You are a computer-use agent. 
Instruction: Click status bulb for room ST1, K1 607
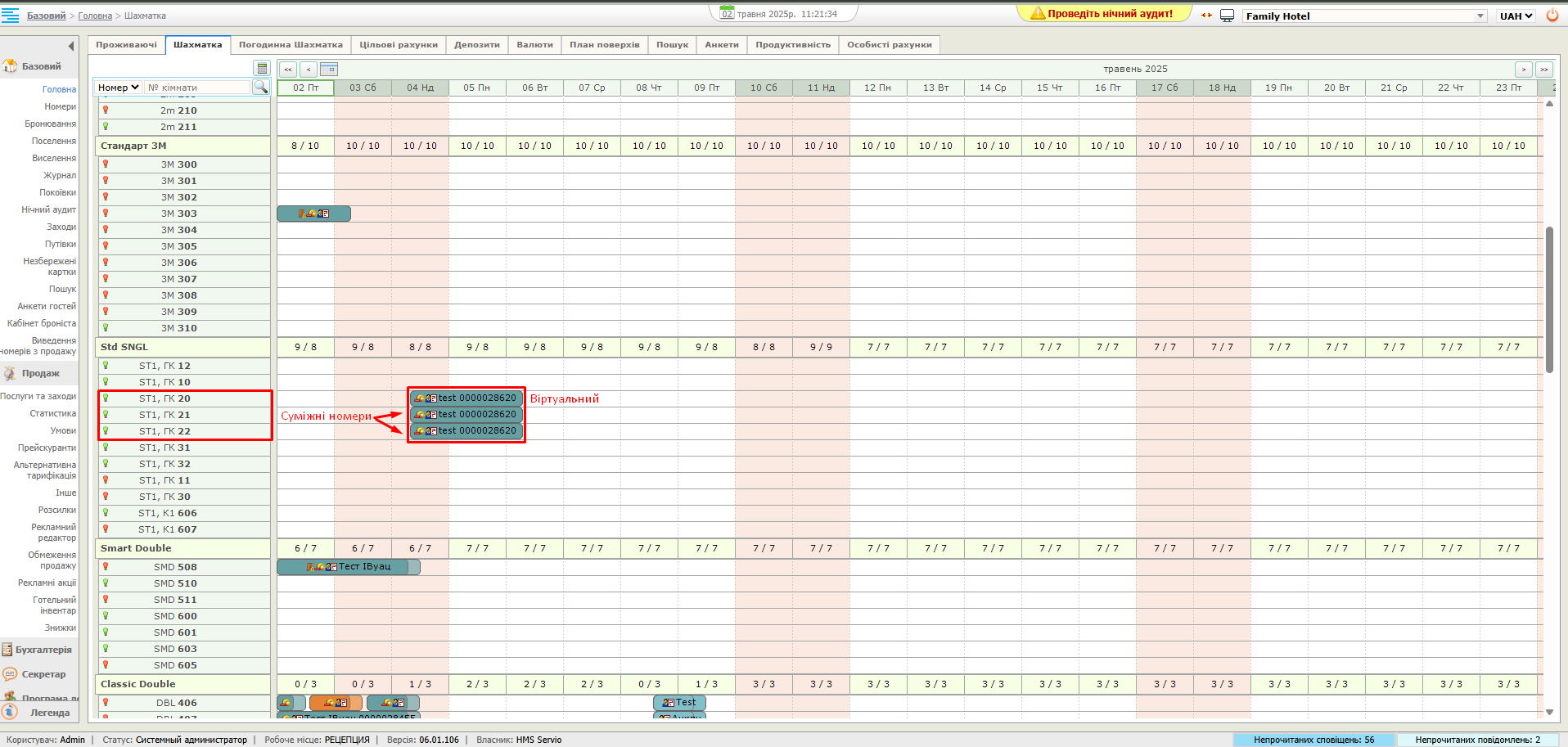(106, 529)
